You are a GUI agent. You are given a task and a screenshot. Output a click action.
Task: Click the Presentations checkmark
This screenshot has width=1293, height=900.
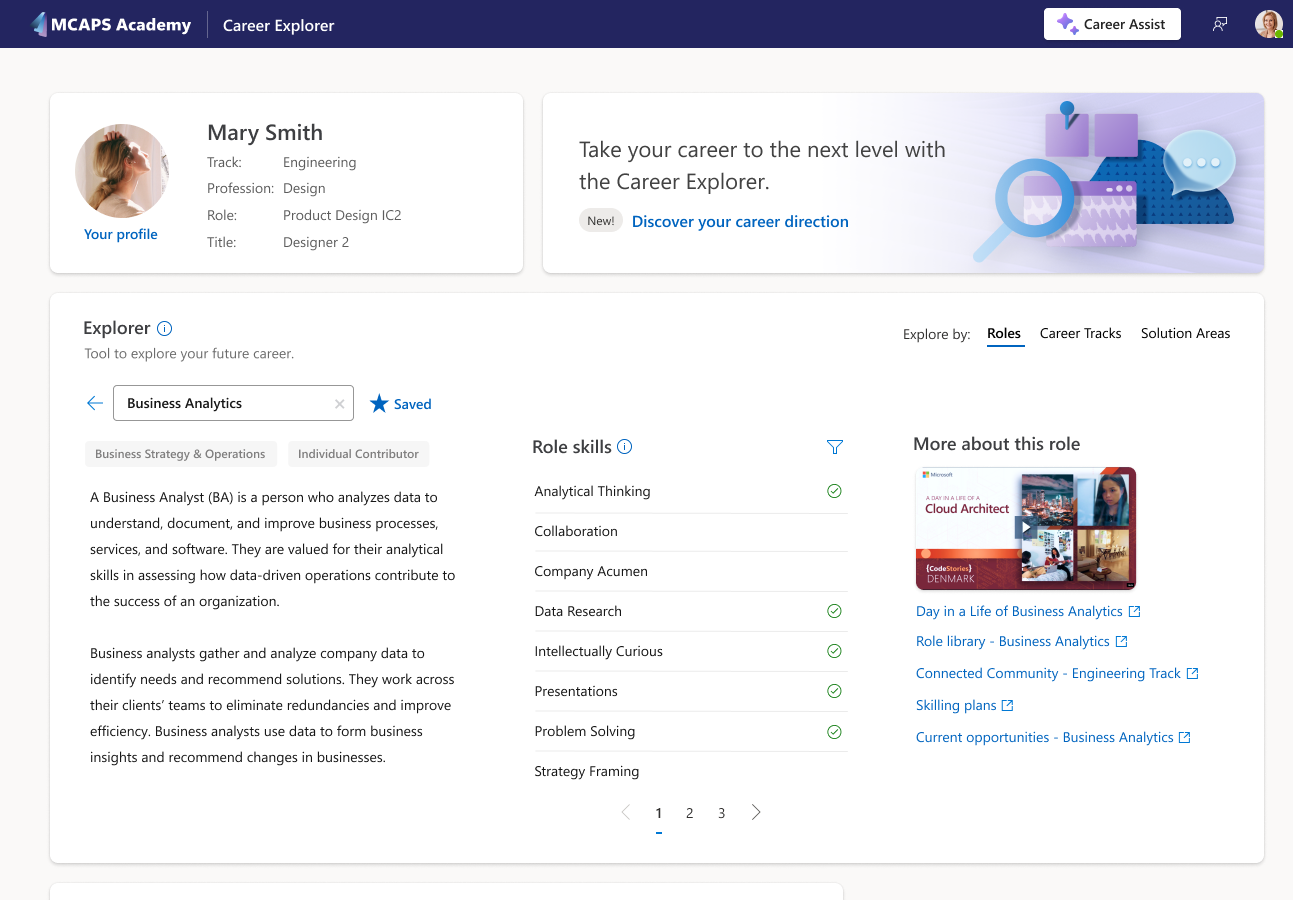point(834,691)
